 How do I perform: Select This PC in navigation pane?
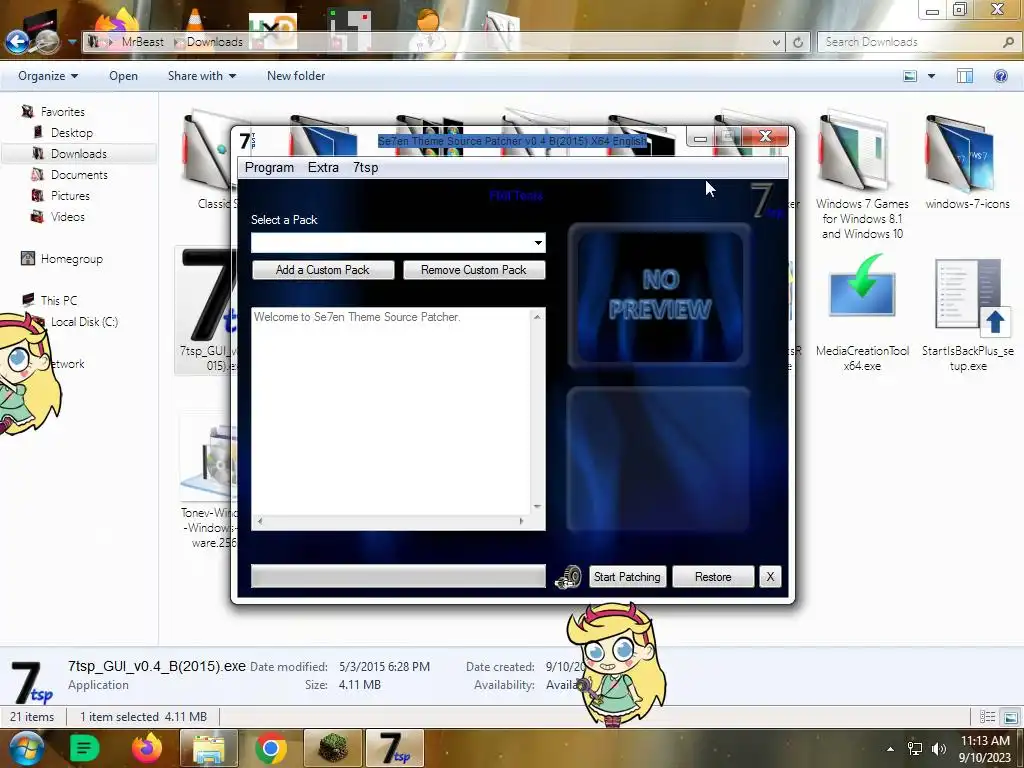59,300
